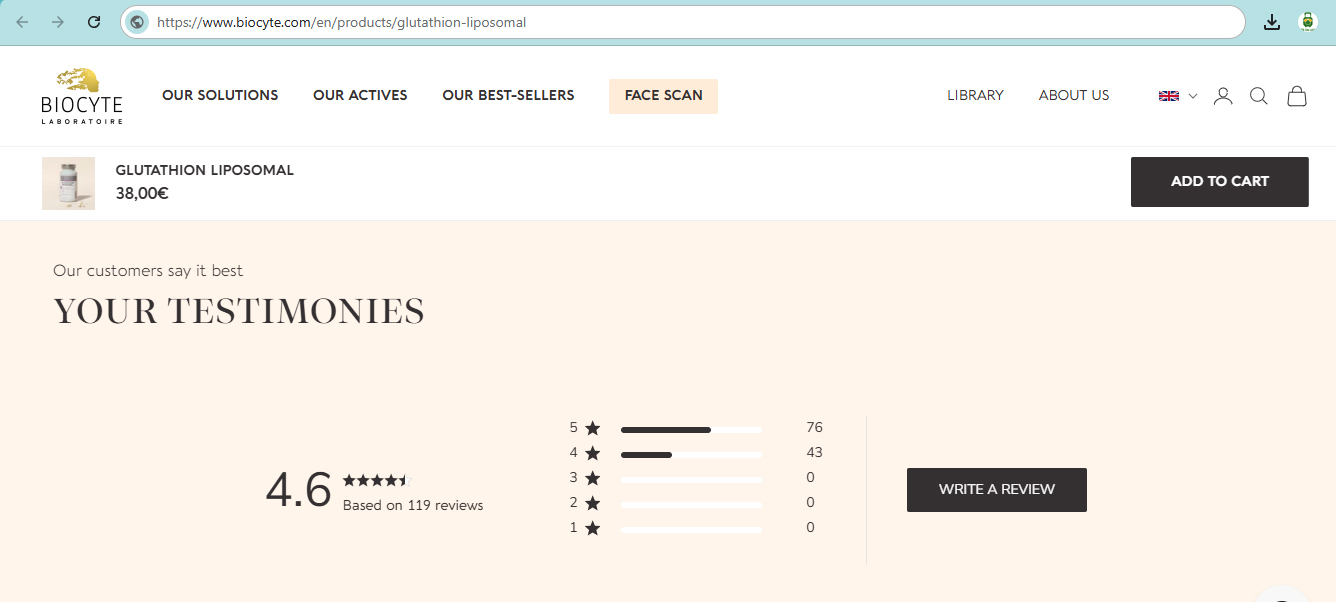Open the OUR ACTIVES menu

[360, 96]
